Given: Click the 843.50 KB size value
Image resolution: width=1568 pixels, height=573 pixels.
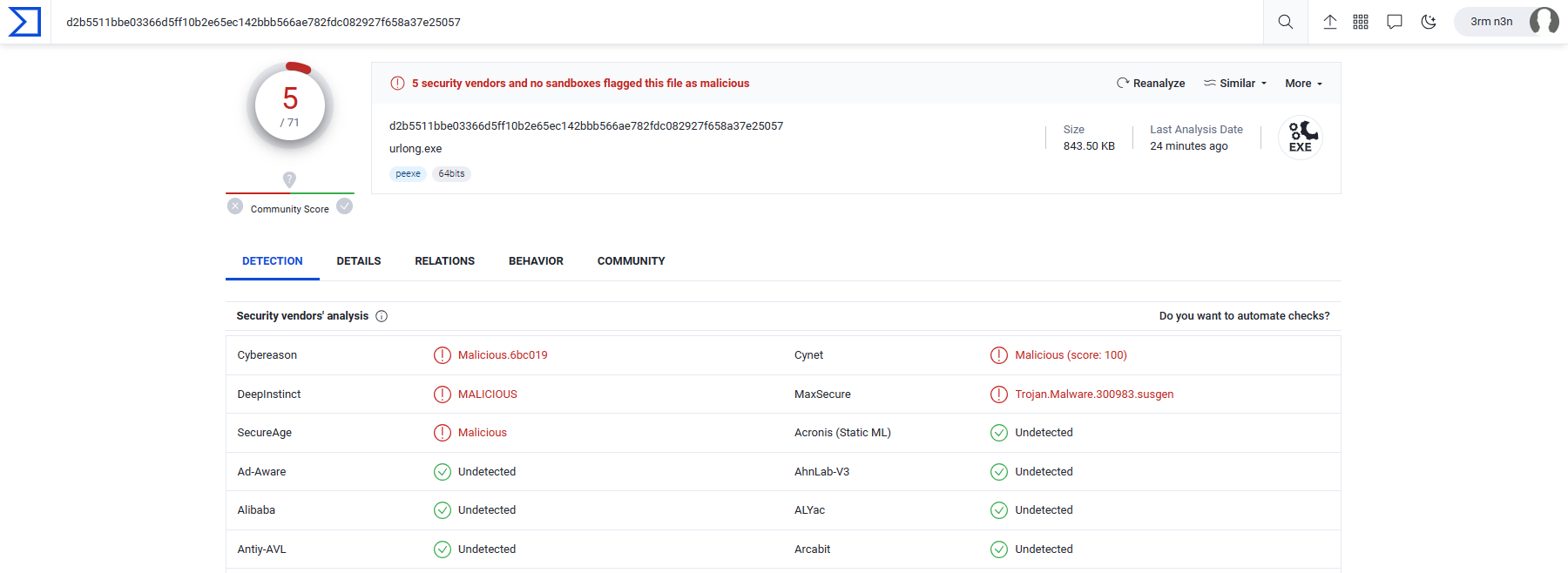Looking at the screenshot, I should (x=1089, y=146).
